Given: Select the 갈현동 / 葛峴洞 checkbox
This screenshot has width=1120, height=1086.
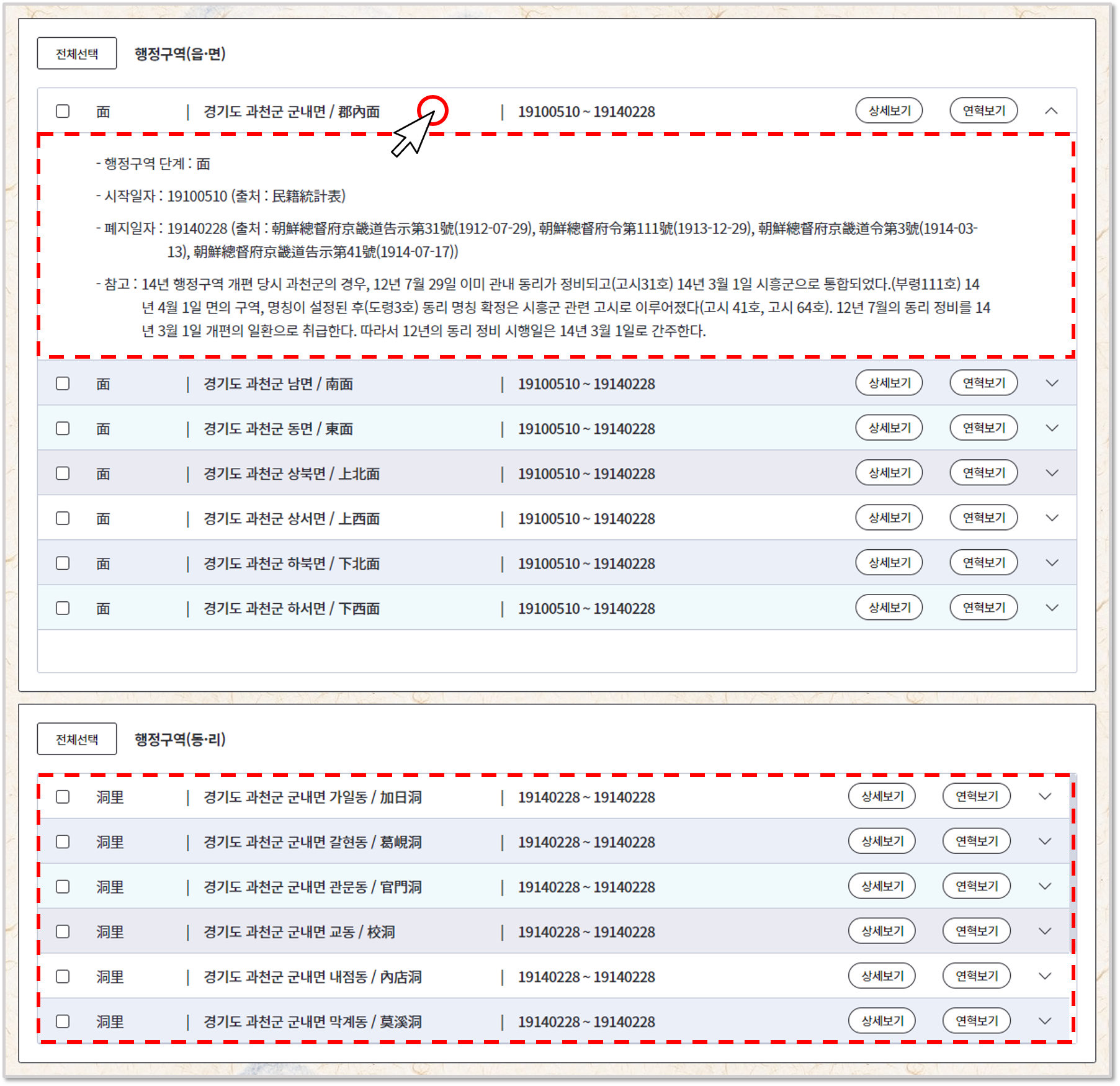Looking at the screenshot, I should click(63, 841).
